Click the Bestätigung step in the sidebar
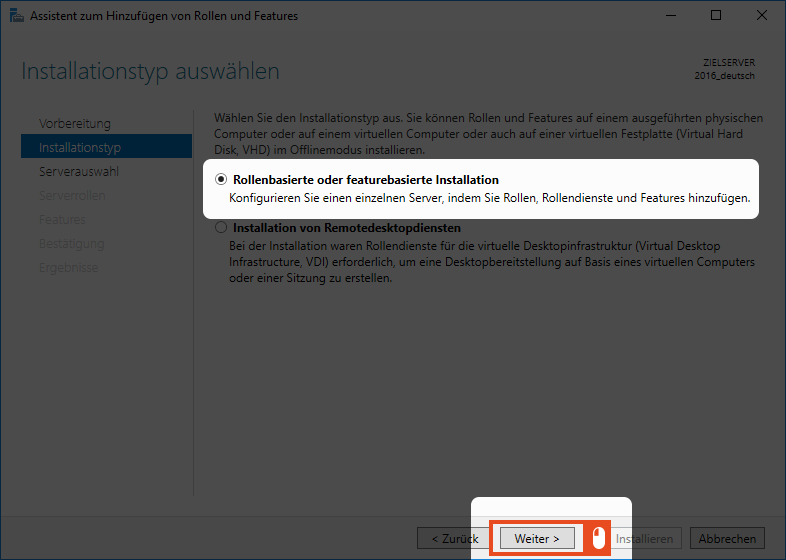The height and width of the screenshot is (560, 786). click(71, 243)
